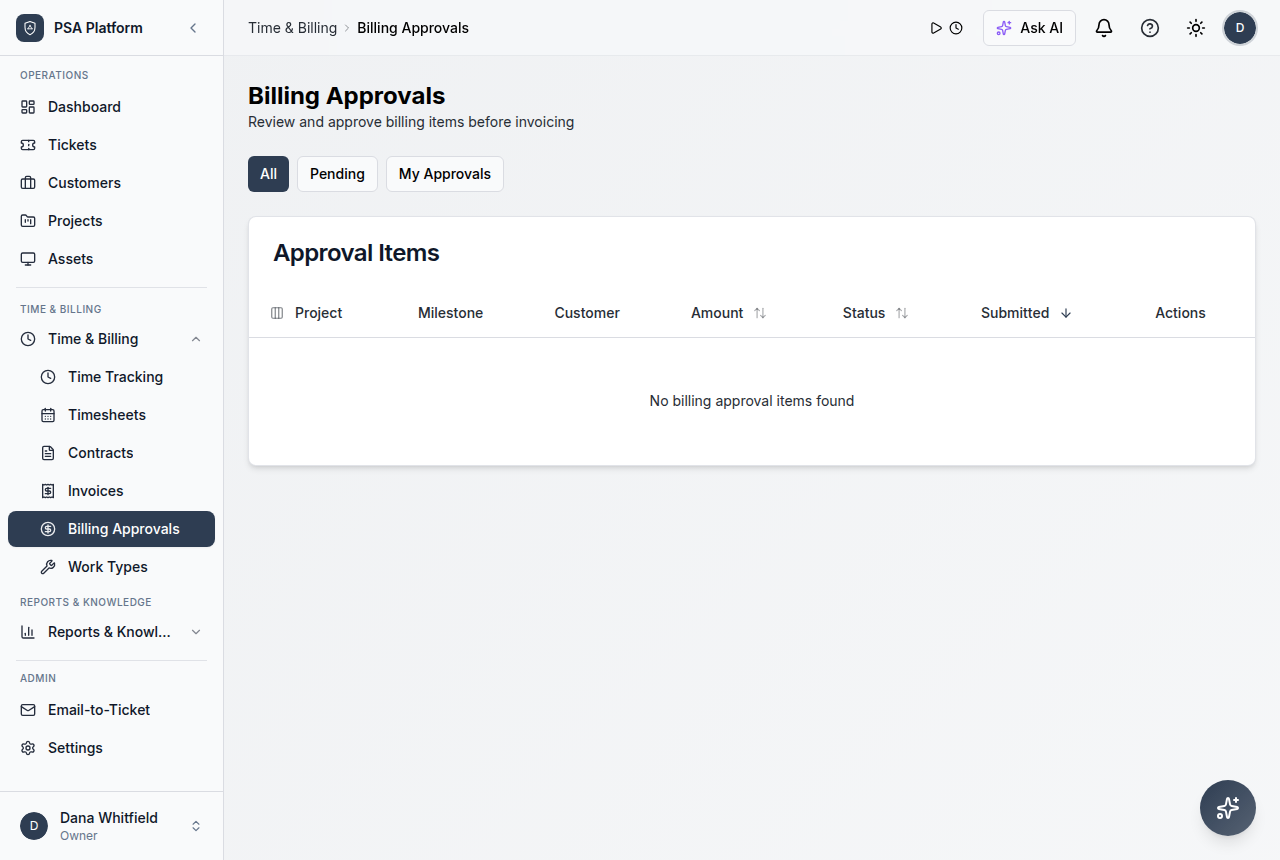This screenshot has height=860, width=1280.
Task: Open Settings page label
Action: pyautogui.click(x=75, y=748)
